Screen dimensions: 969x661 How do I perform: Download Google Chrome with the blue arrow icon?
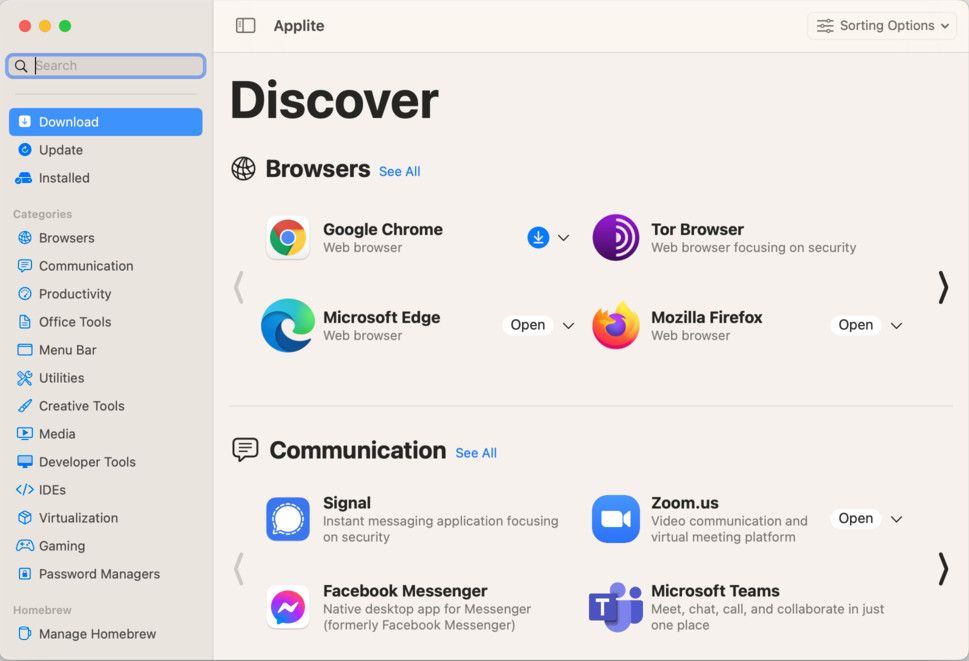click(538, 237)
